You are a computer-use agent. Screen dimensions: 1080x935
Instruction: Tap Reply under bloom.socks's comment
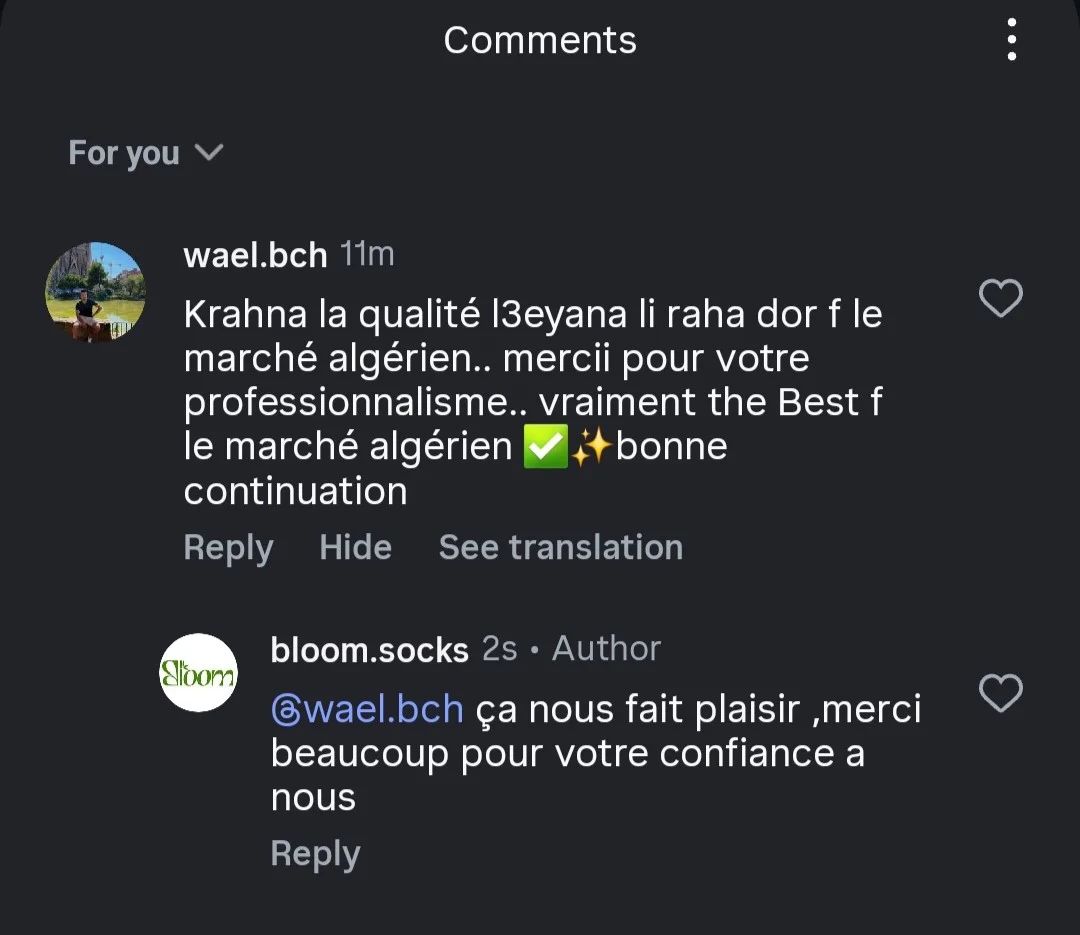click(x=315, y=854)
